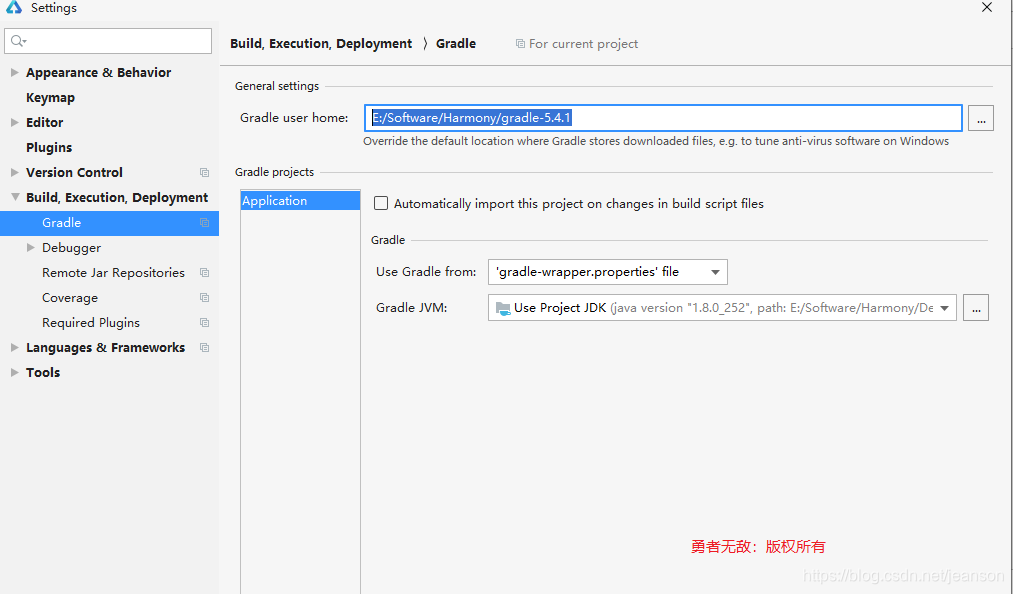Click the Debugger tree label
1013x594 pixels.
(x=72, y=248)
